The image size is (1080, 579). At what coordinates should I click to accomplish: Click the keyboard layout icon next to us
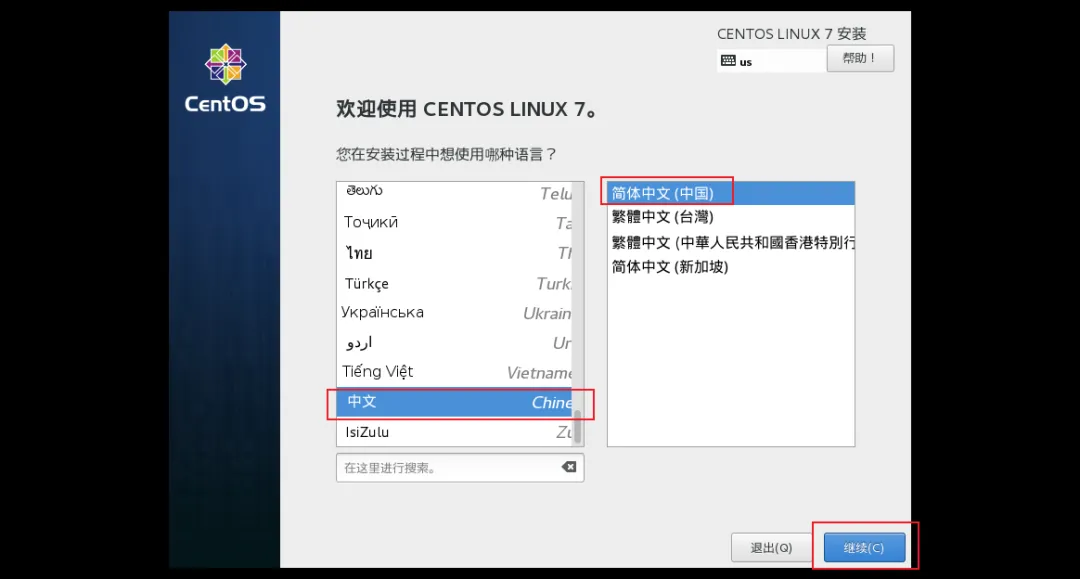[x=728, y=61]
